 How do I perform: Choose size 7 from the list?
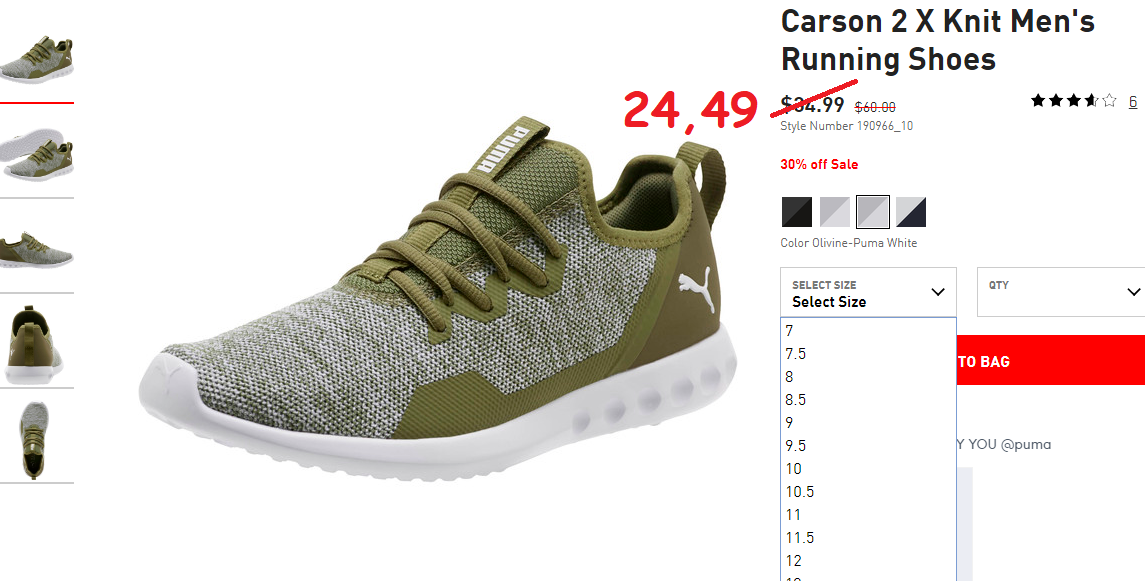tap(868, 331)
